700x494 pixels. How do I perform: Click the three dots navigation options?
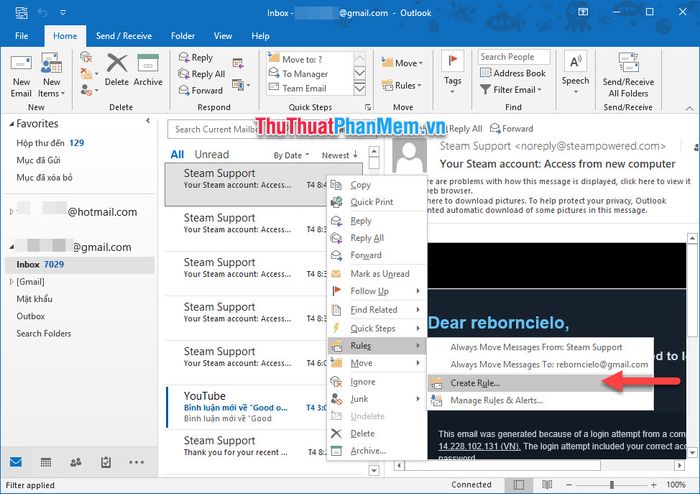click(136, 462)
